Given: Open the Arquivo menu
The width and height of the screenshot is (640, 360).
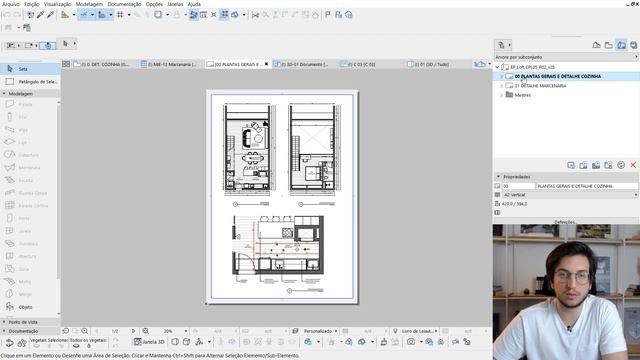Looking at the screenshot, I should pos(11,4).
